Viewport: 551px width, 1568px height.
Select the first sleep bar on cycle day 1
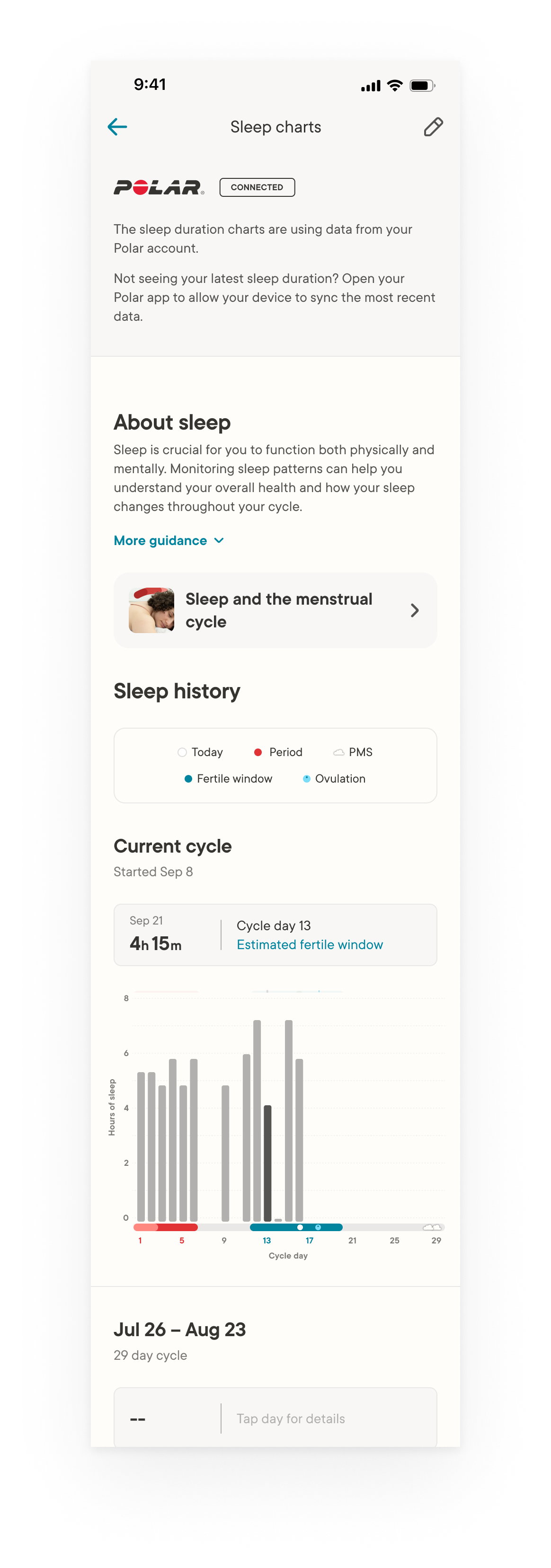click(x=141, y=1145)
